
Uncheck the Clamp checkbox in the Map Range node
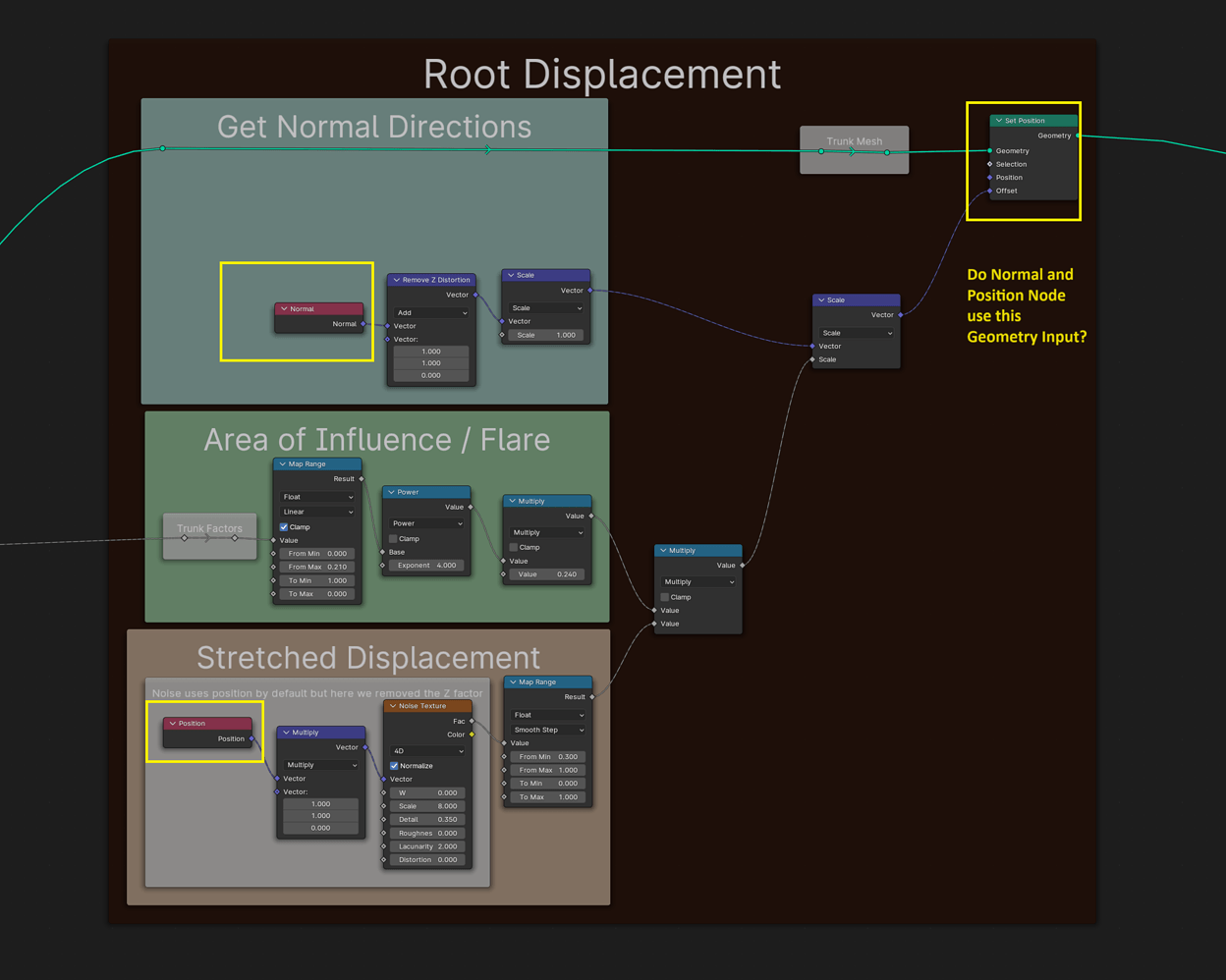pyautogui.click(x=284, y=527)
